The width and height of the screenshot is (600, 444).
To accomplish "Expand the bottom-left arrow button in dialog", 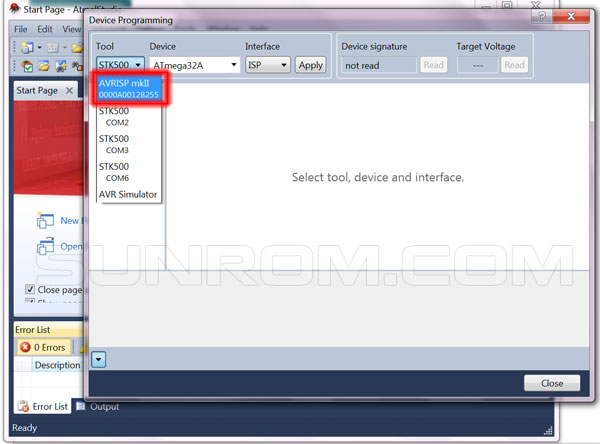I will [98, 358].
